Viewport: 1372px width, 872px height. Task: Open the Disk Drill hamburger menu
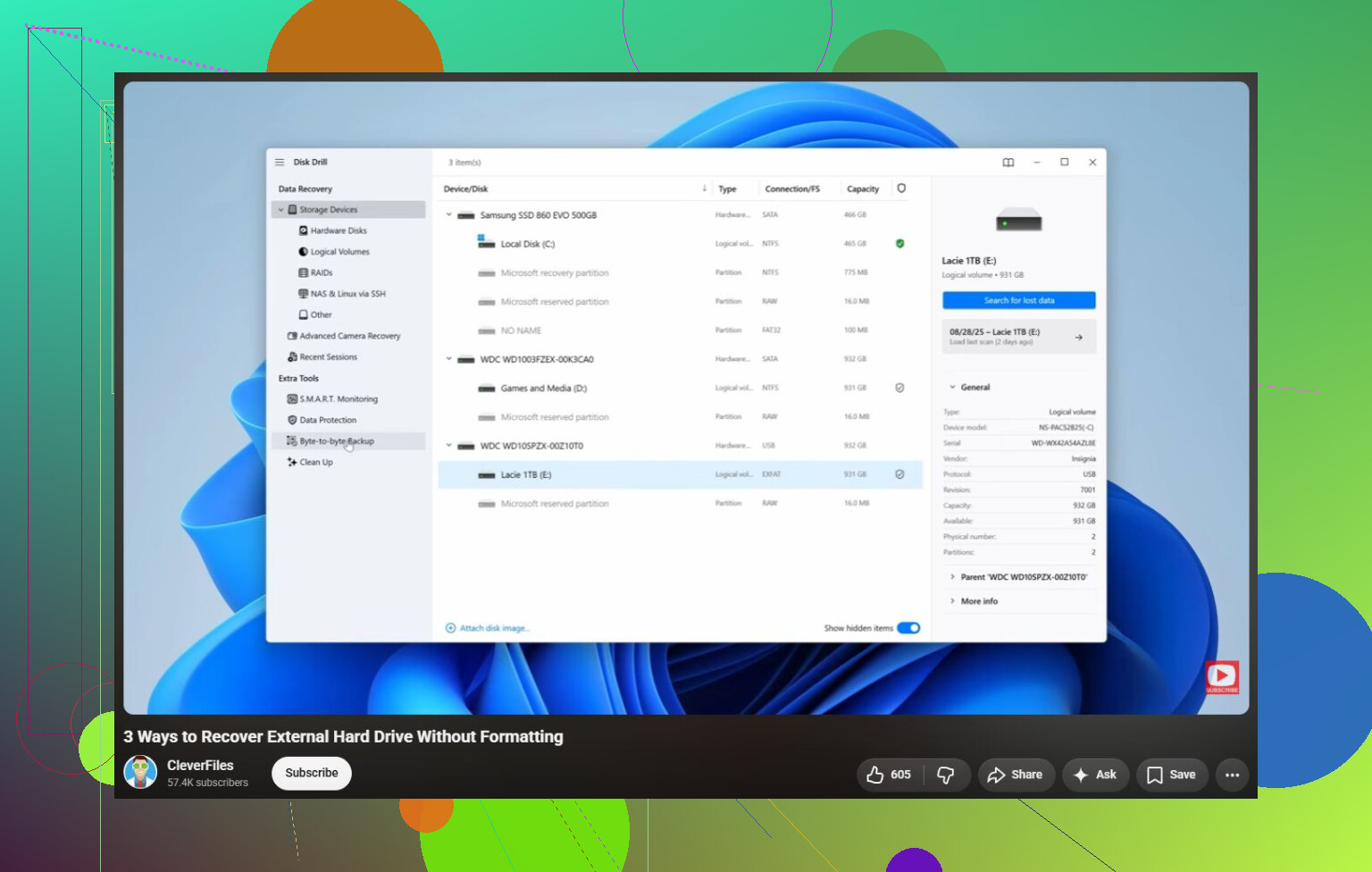tap(280, 163)
